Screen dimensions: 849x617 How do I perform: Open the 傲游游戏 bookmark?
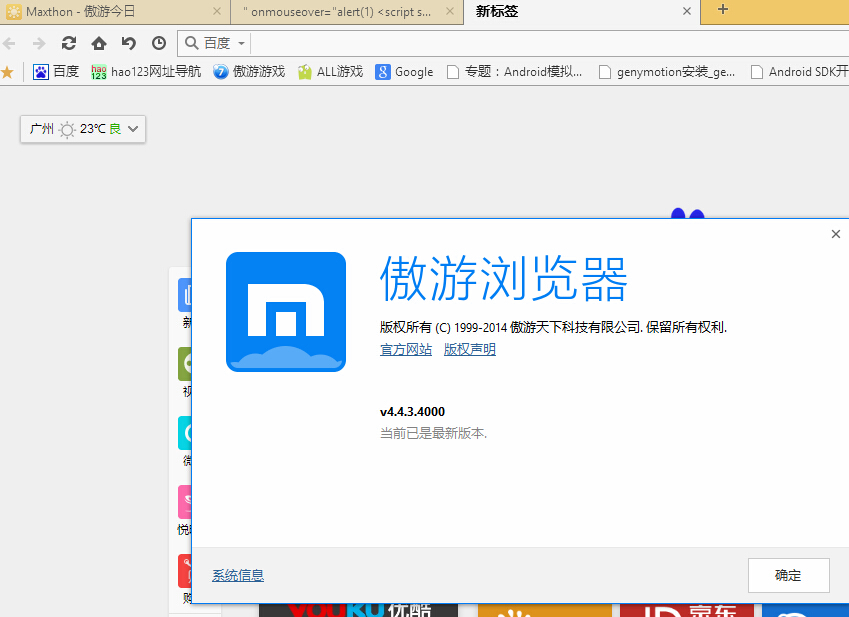click(x=249, y=71)
